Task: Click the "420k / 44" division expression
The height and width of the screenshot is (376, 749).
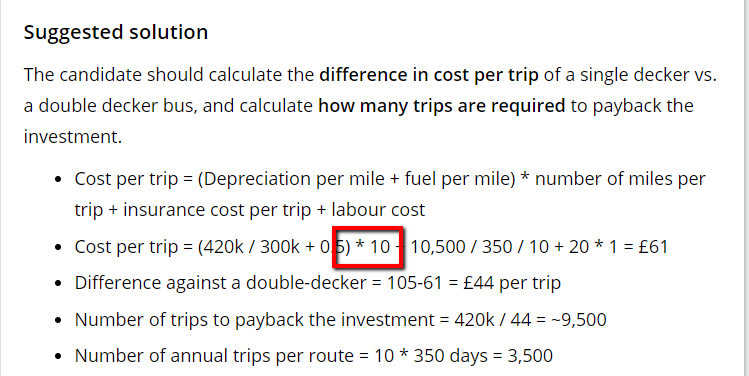Action: click(492, 320)
